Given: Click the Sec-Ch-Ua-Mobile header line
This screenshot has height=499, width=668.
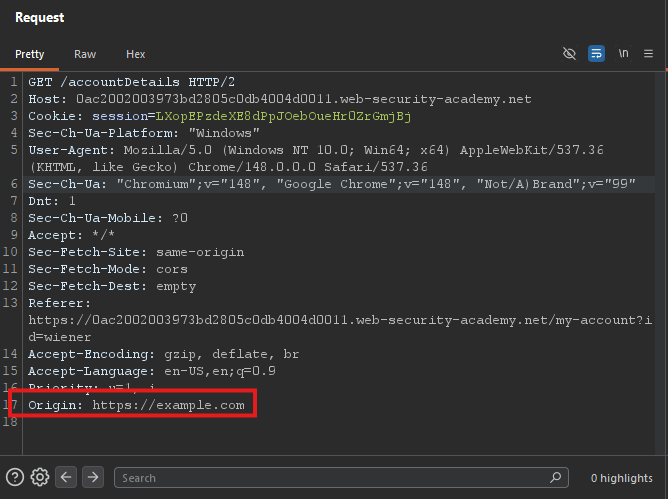Looking at the screenshot, I should [108, 218].
